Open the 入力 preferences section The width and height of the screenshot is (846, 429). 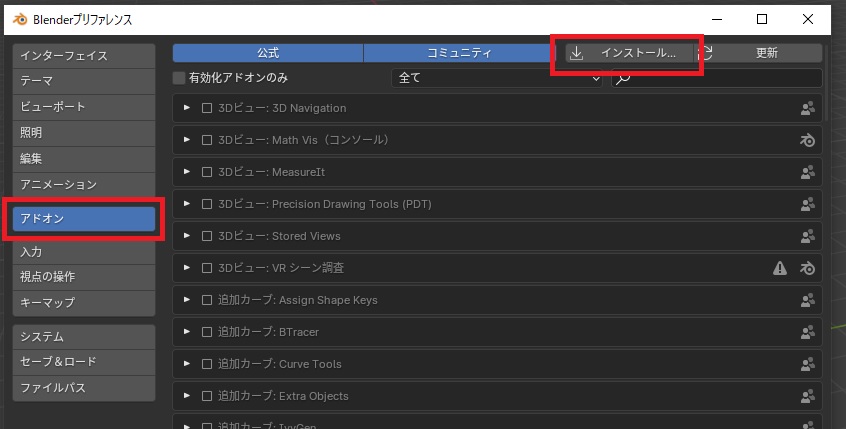[84, 252]
